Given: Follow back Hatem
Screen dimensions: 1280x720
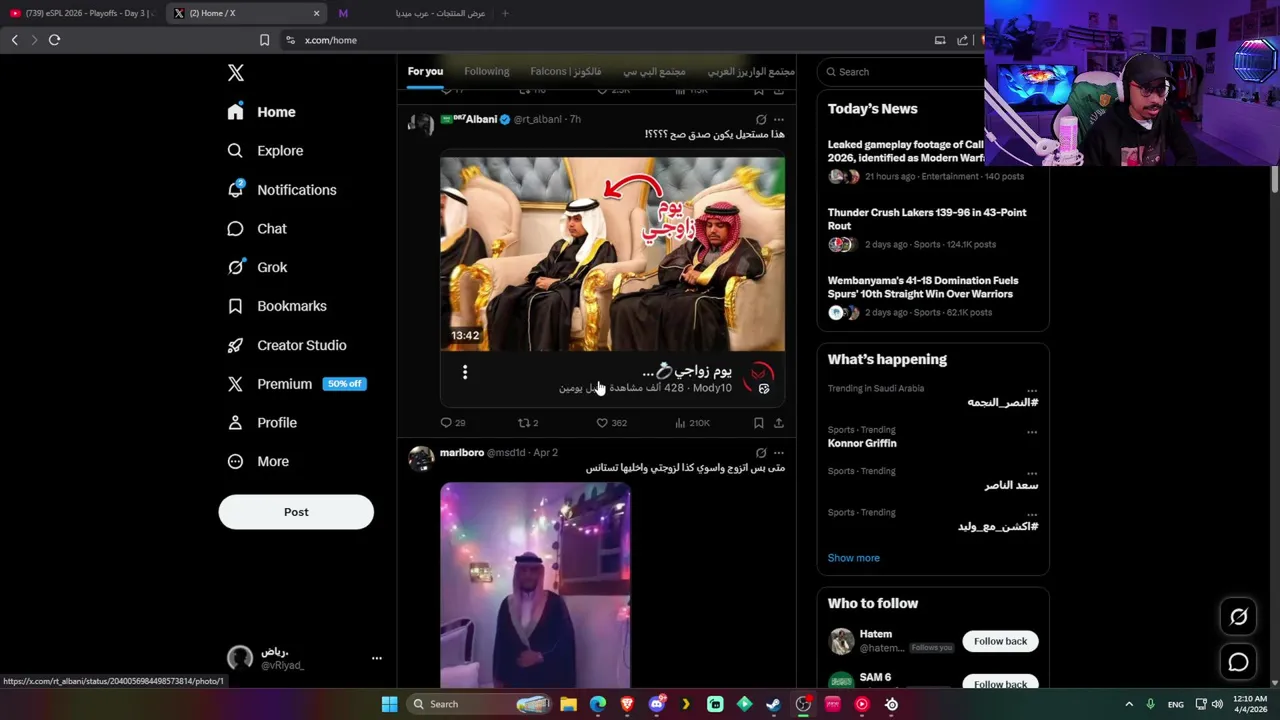Looking at the screenshot, I should tap(1000, 641).
